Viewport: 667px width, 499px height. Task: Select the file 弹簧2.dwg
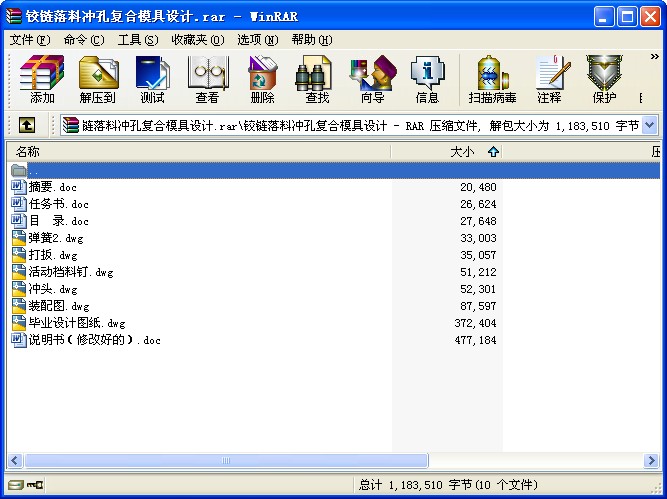56,238
